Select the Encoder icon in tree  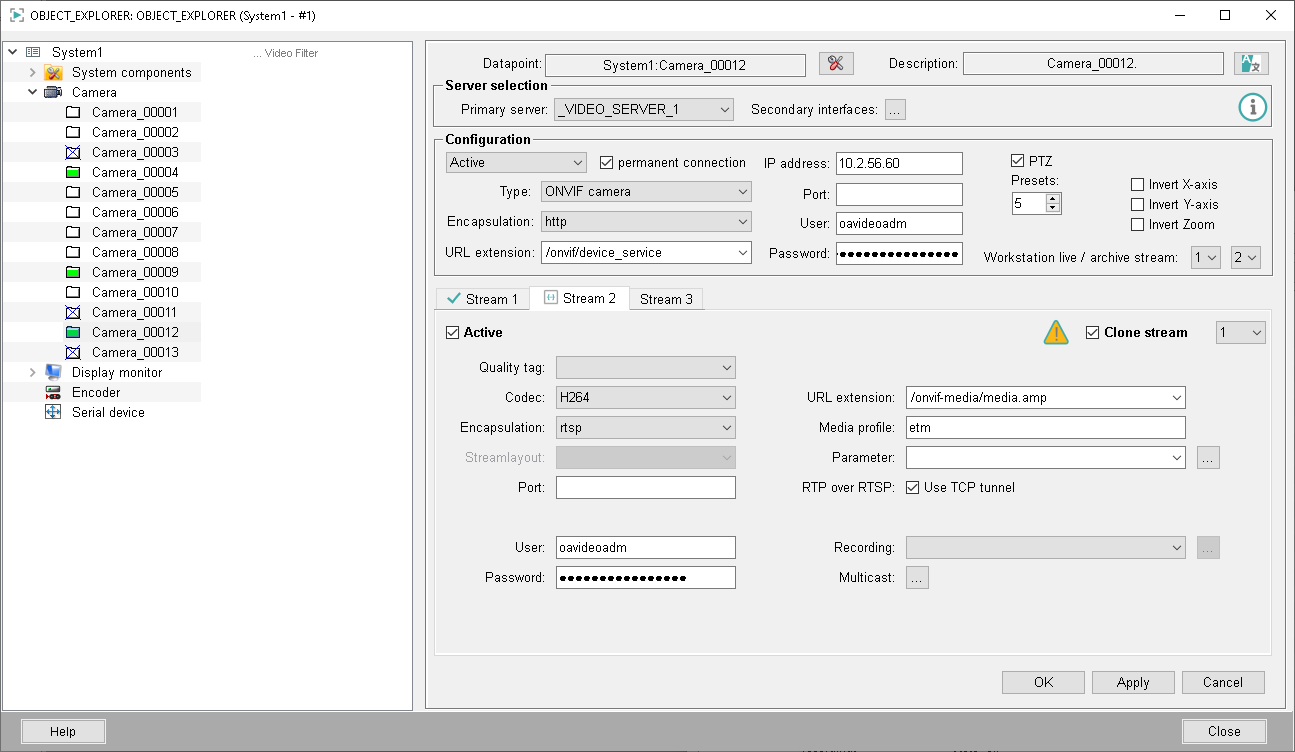(x=53, y=393)
